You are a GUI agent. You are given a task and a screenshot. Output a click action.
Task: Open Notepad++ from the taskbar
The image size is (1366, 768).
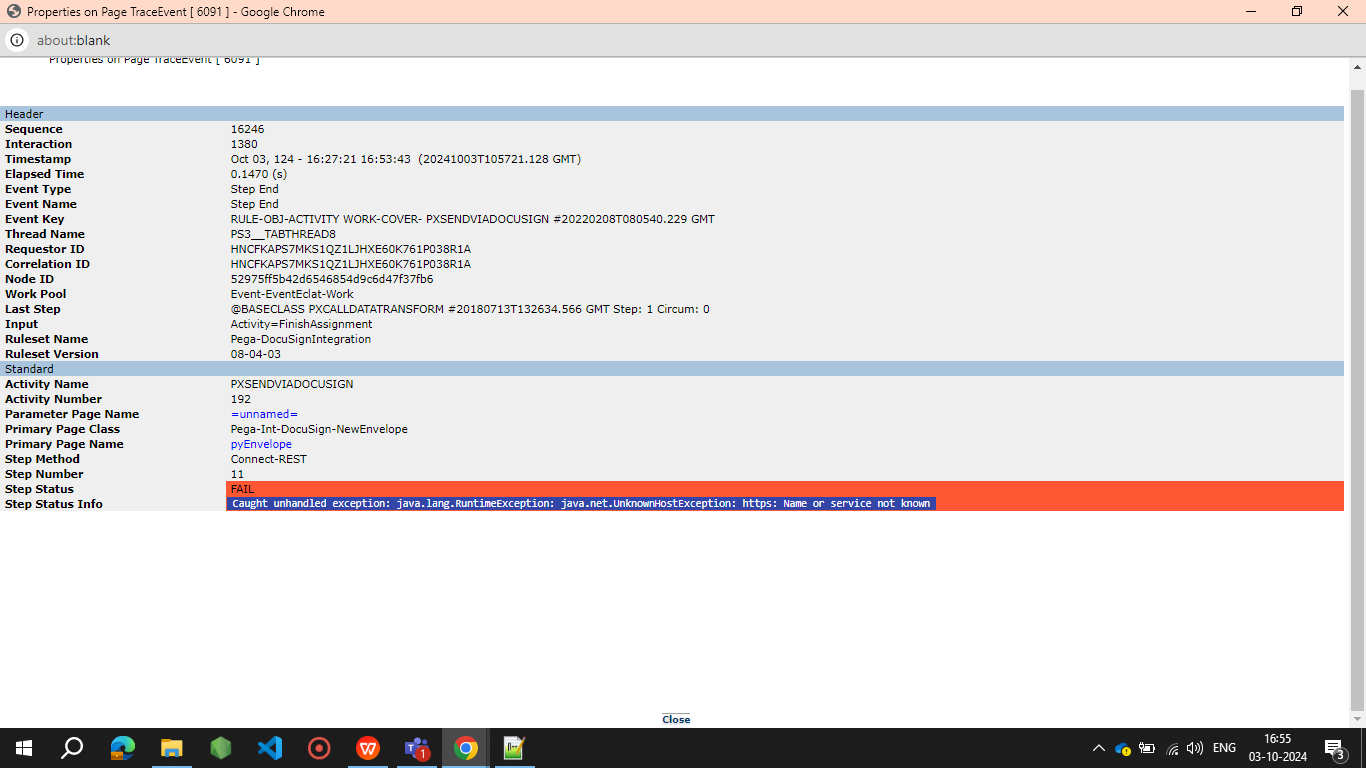click(x=513, y=748)
